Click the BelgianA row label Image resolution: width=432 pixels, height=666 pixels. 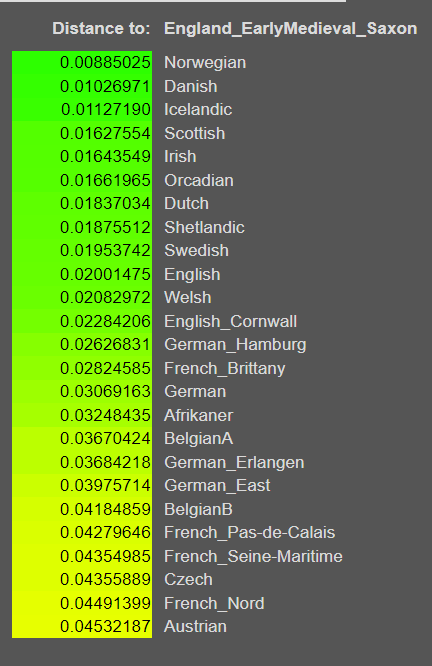coord(198,438)
